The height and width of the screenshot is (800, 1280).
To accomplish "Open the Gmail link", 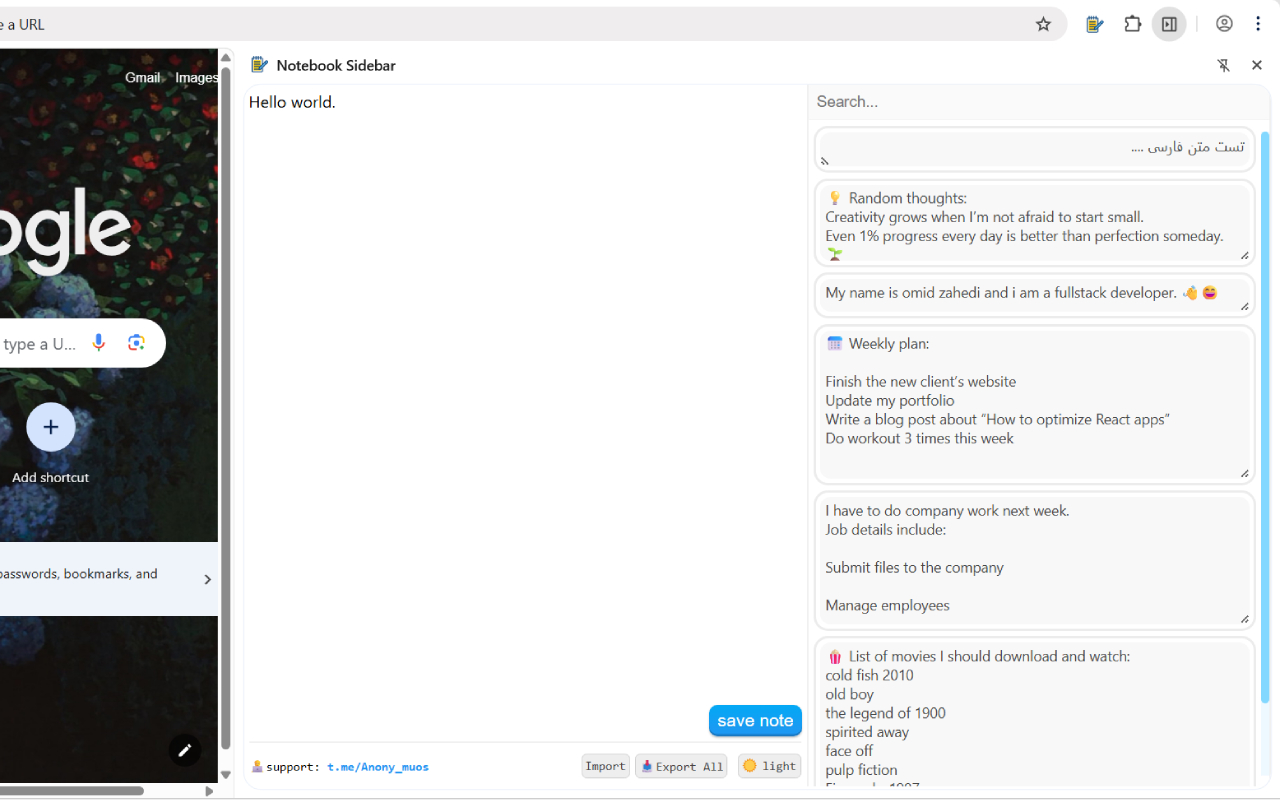I will coord(143,78).
